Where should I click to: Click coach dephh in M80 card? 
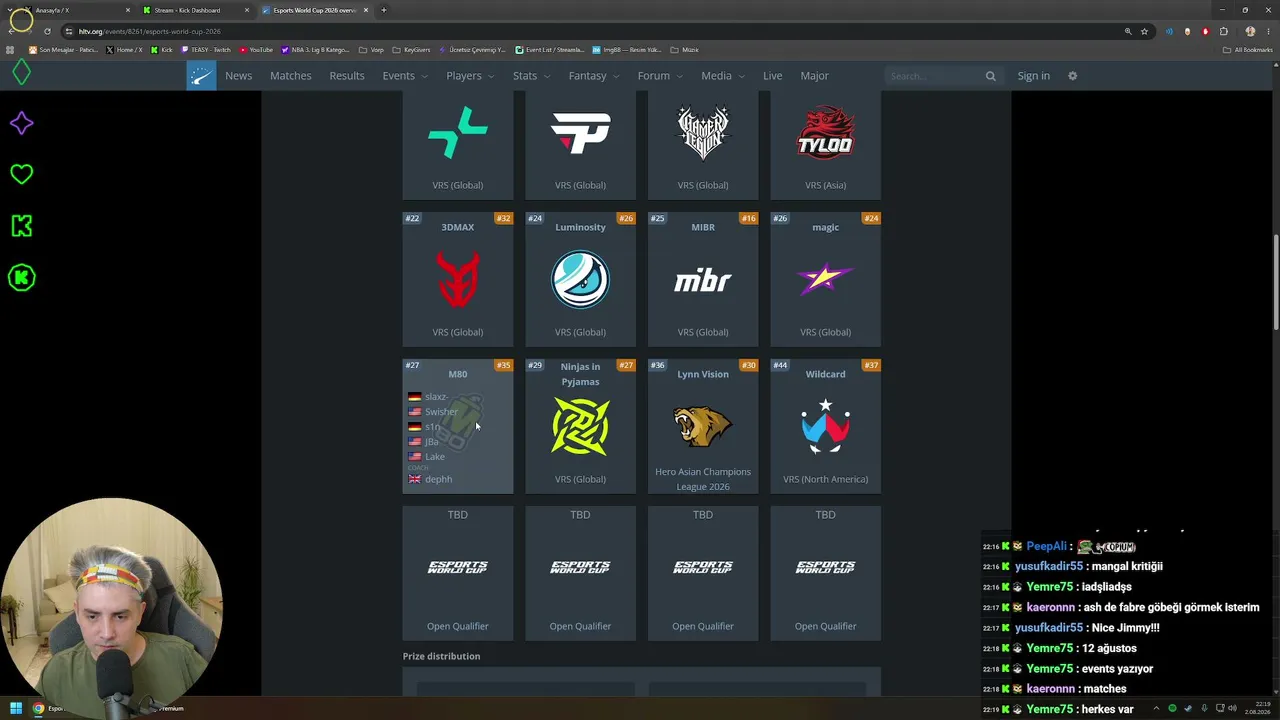438,479
